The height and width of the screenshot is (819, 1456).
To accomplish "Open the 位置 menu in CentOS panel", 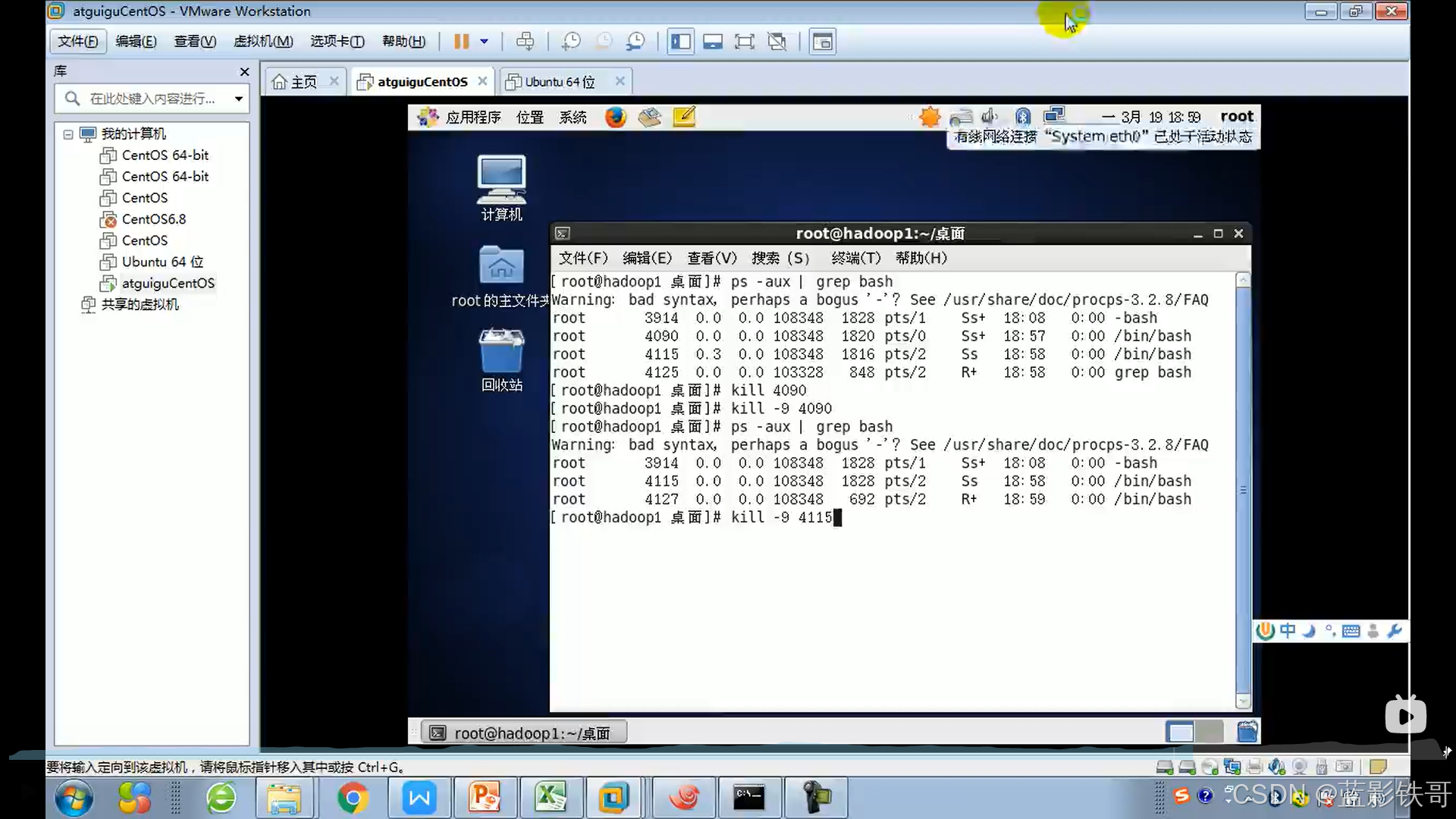I will pyautogui.click(x=530, y=117).
